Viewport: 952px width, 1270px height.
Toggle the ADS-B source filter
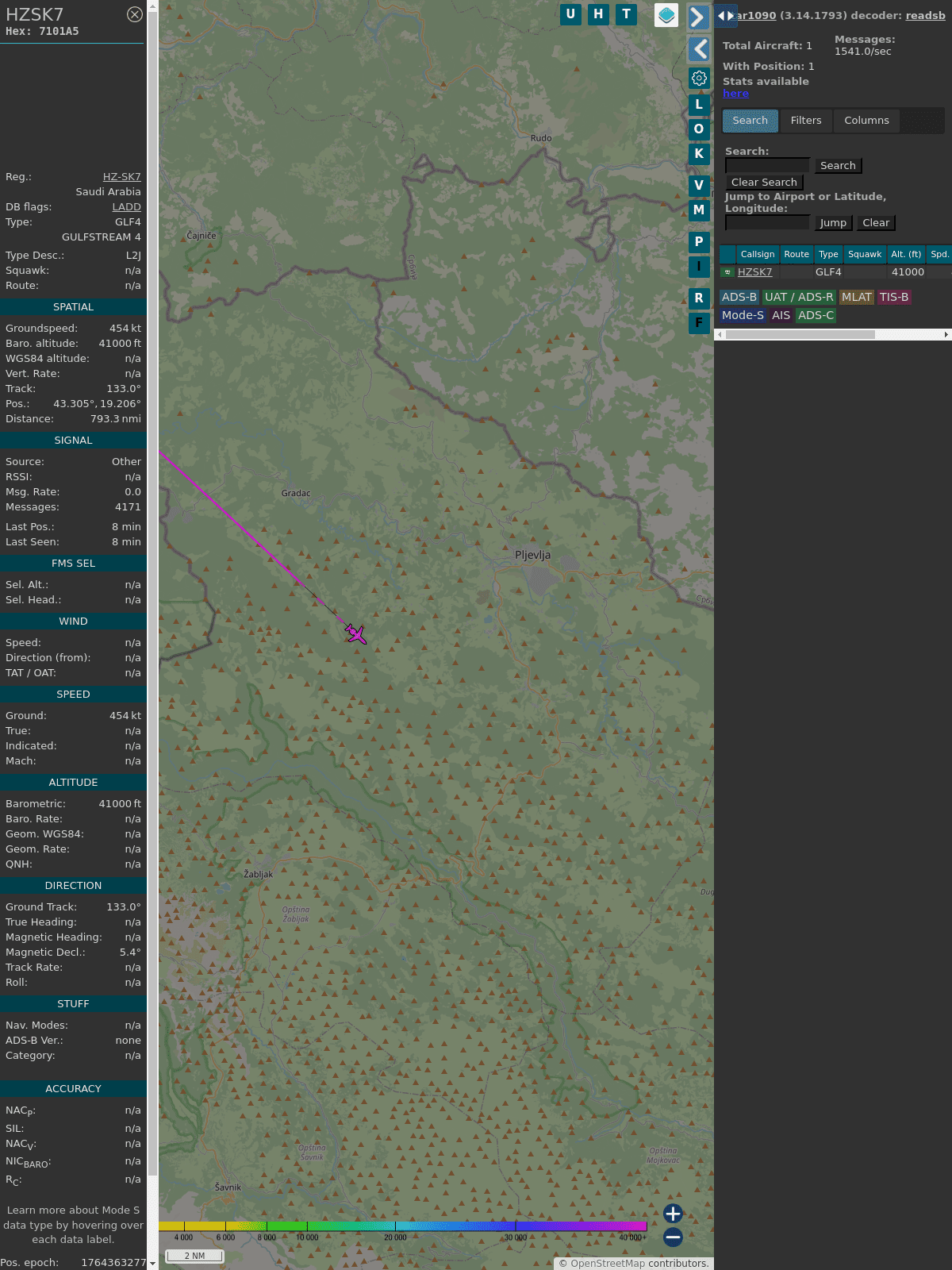739,297
